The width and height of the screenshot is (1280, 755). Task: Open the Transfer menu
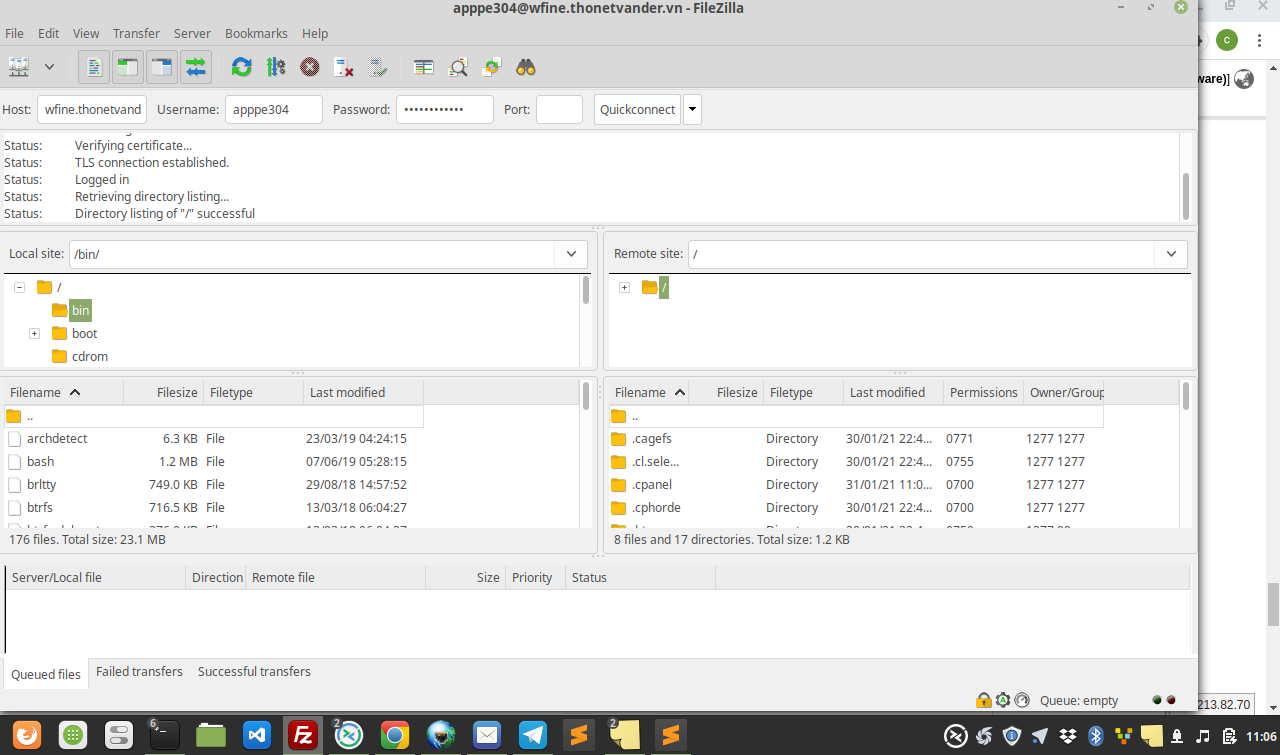click(136, 33)
